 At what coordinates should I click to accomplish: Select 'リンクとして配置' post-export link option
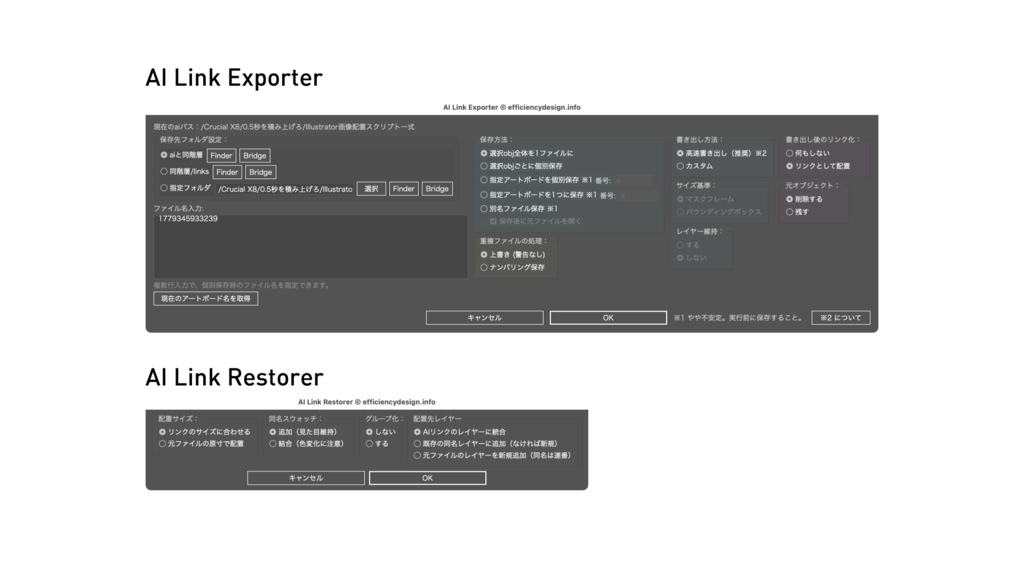[790, 167]
